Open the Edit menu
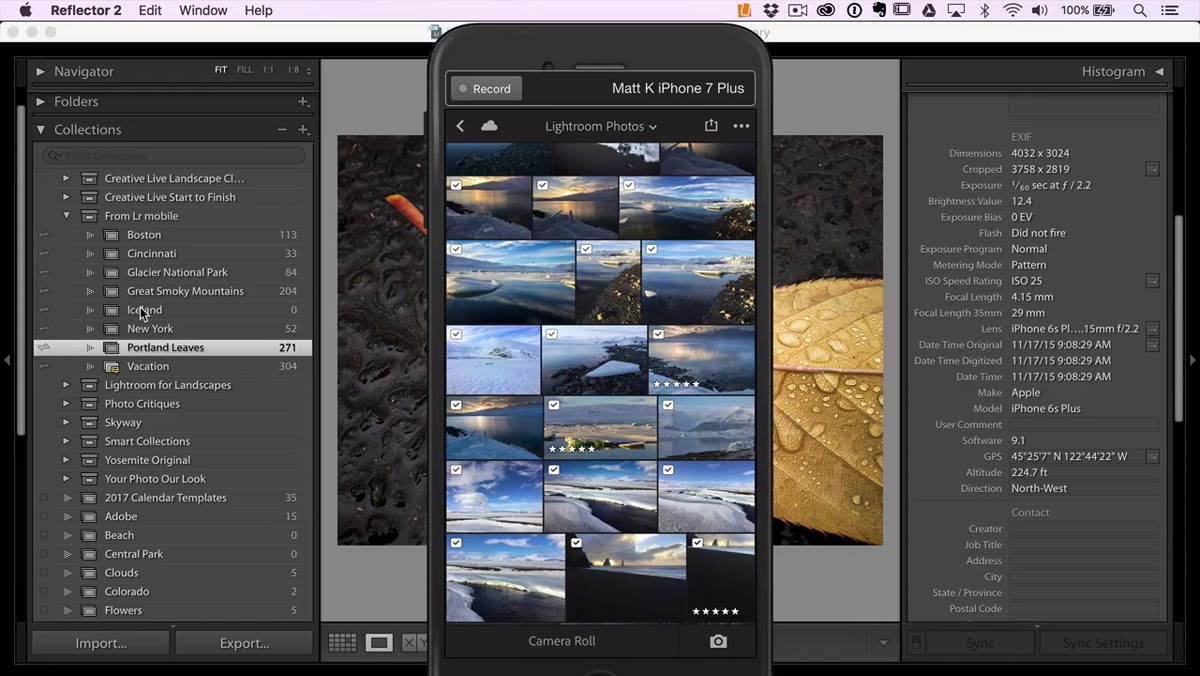Viewport: 1200px width, 676px height. (x=150, y=10)
